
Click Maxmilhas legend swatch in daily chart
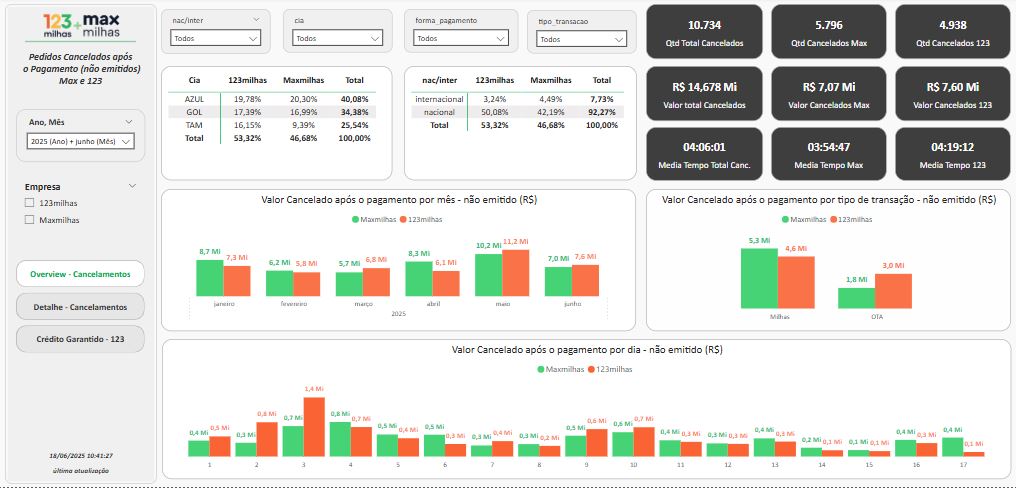click(x=541, y=369)
